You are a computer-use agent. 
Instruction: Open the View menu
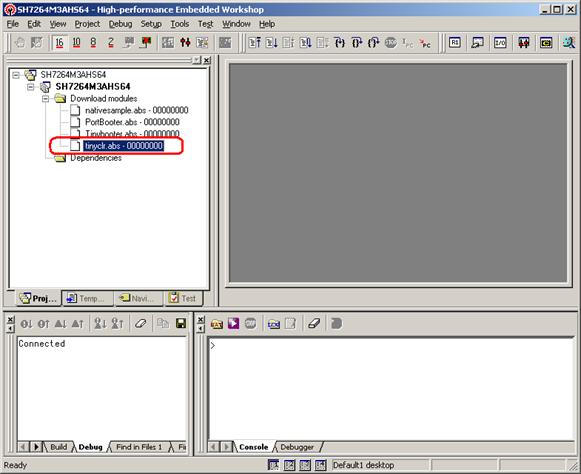[58, 24]
